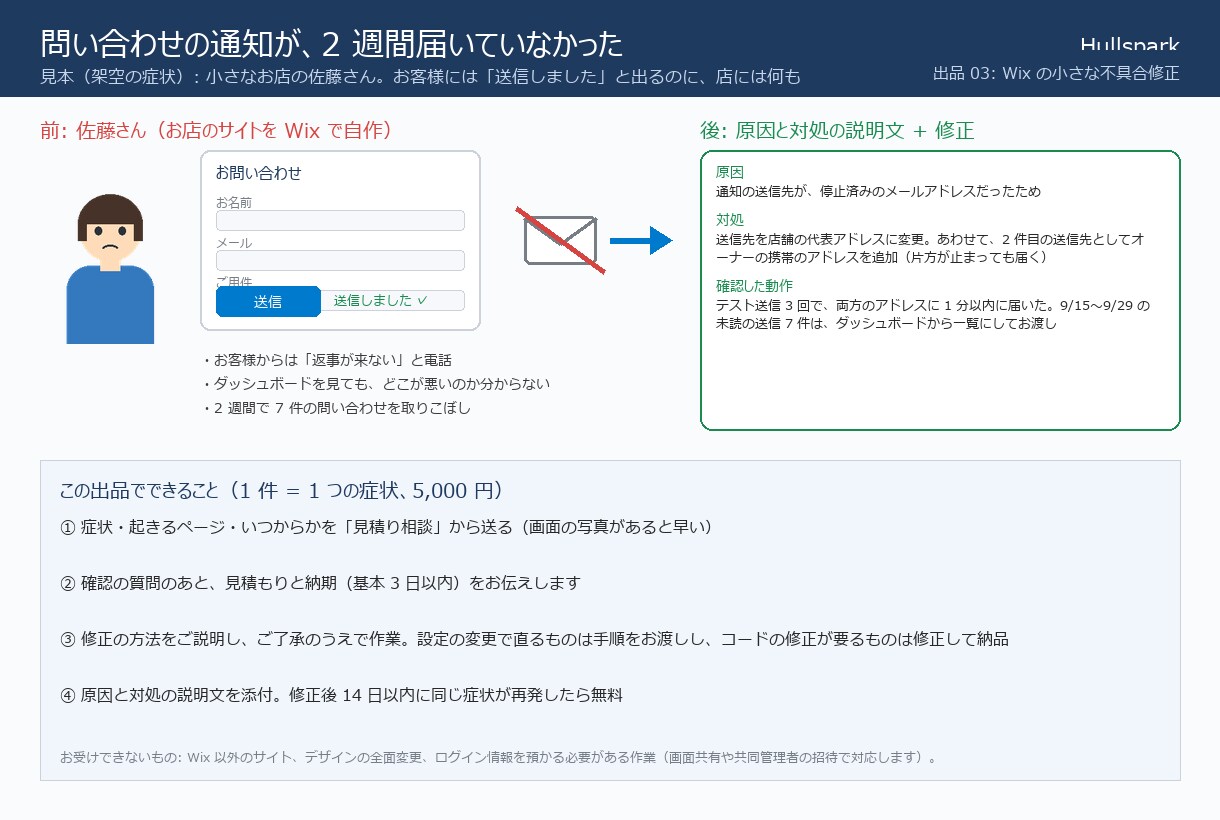Click the お問い合わせ form heading
The image size is (1220, 820).
click(x=259, y=173)
